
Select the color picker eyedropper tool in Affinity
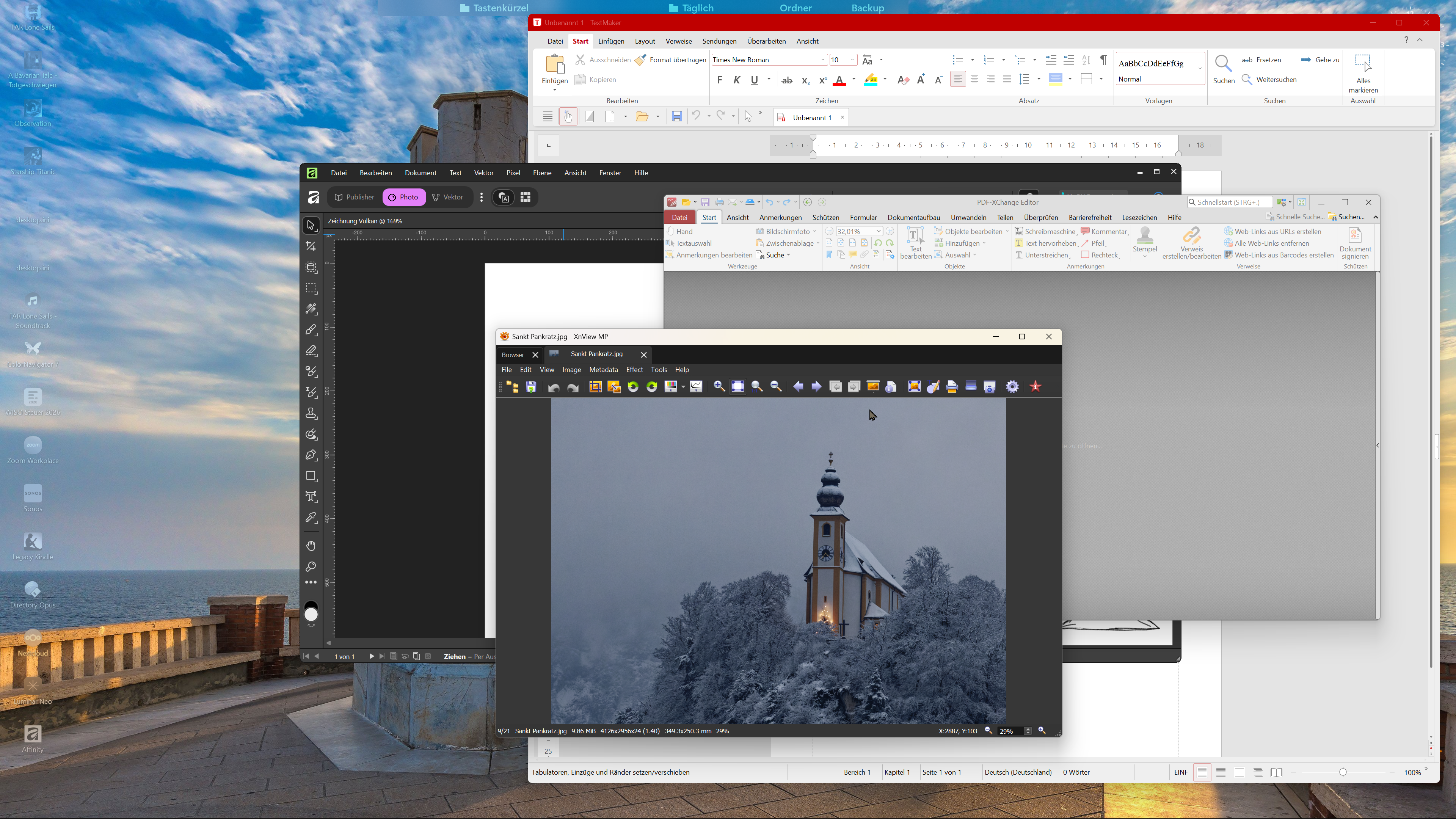311,518
